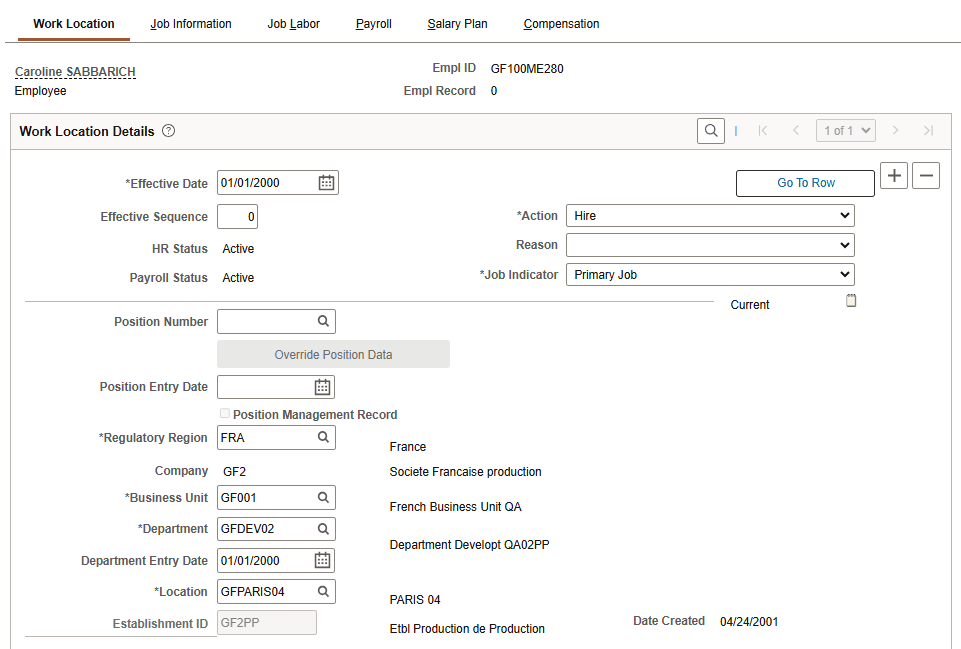Open the Location code lookup
The image size is (961, 649).
[x=322, y=591]
